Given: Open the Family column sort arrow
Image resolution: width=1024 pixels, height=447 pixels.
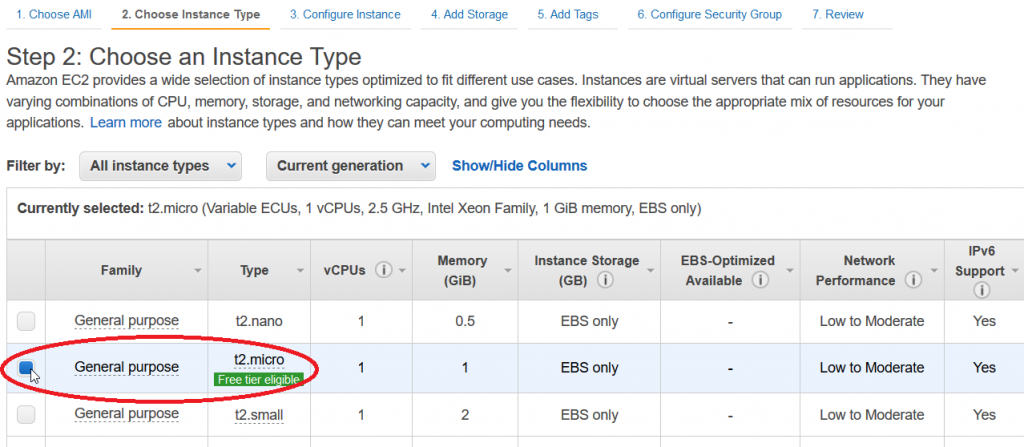Looking at the screenshot, I should pyautogui.click(x=197, y=271).
